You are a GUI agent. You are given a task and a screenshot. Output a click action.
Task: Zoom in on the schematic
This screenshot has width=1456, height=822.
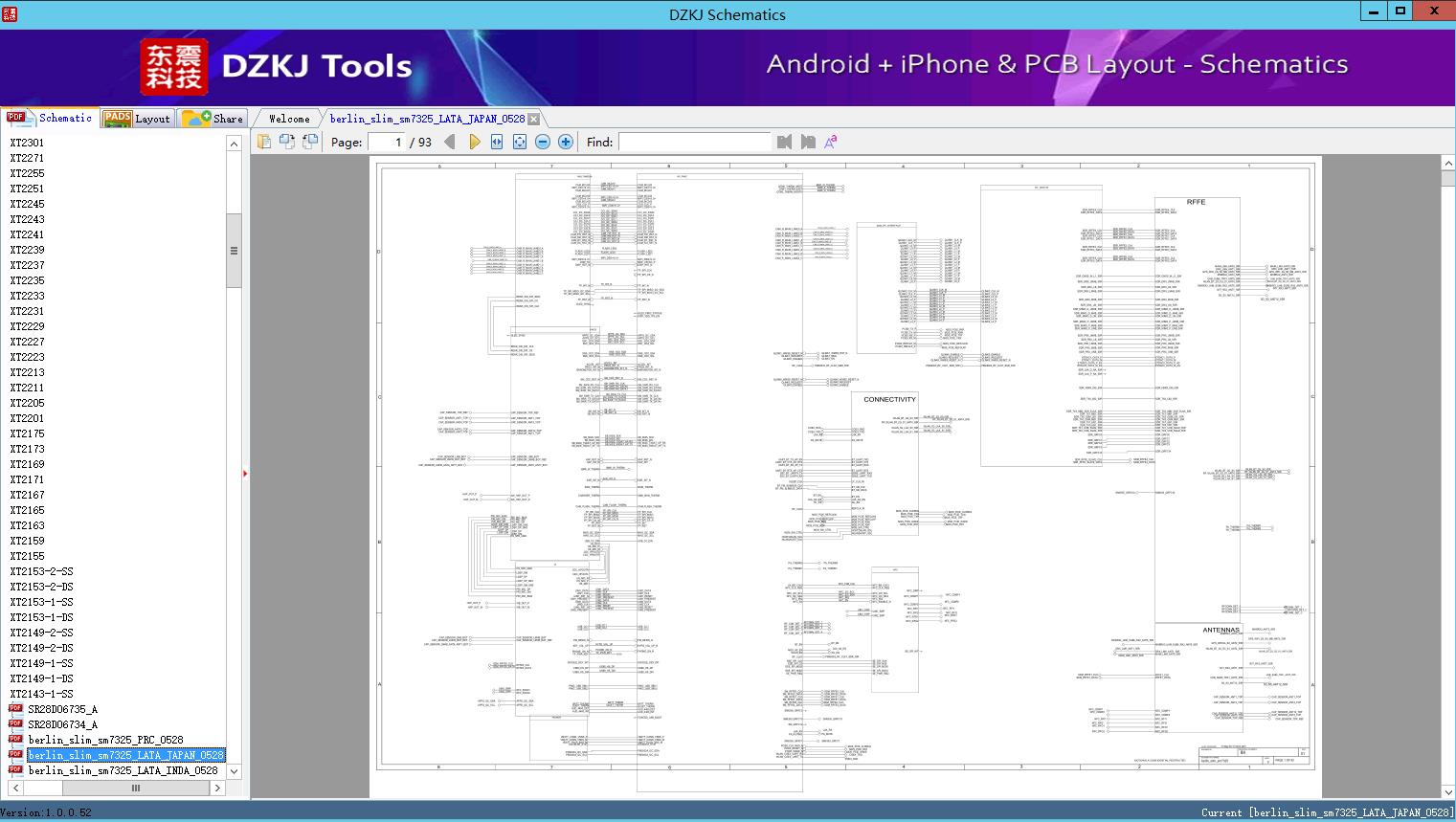566,142
